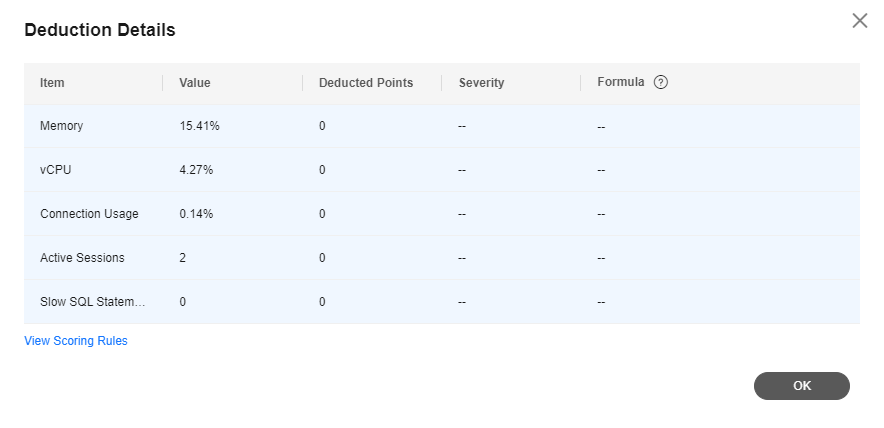This screenshot has height=428, width=884.
Task: Click the Formula help question mark icon
Action: point(660,83)
